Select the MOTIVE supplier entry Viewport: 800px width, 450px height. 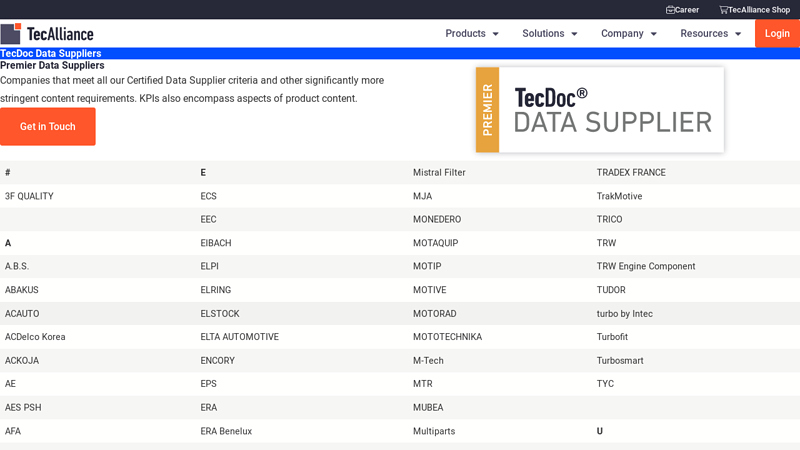pyautogui.click(x=430, y=290)
